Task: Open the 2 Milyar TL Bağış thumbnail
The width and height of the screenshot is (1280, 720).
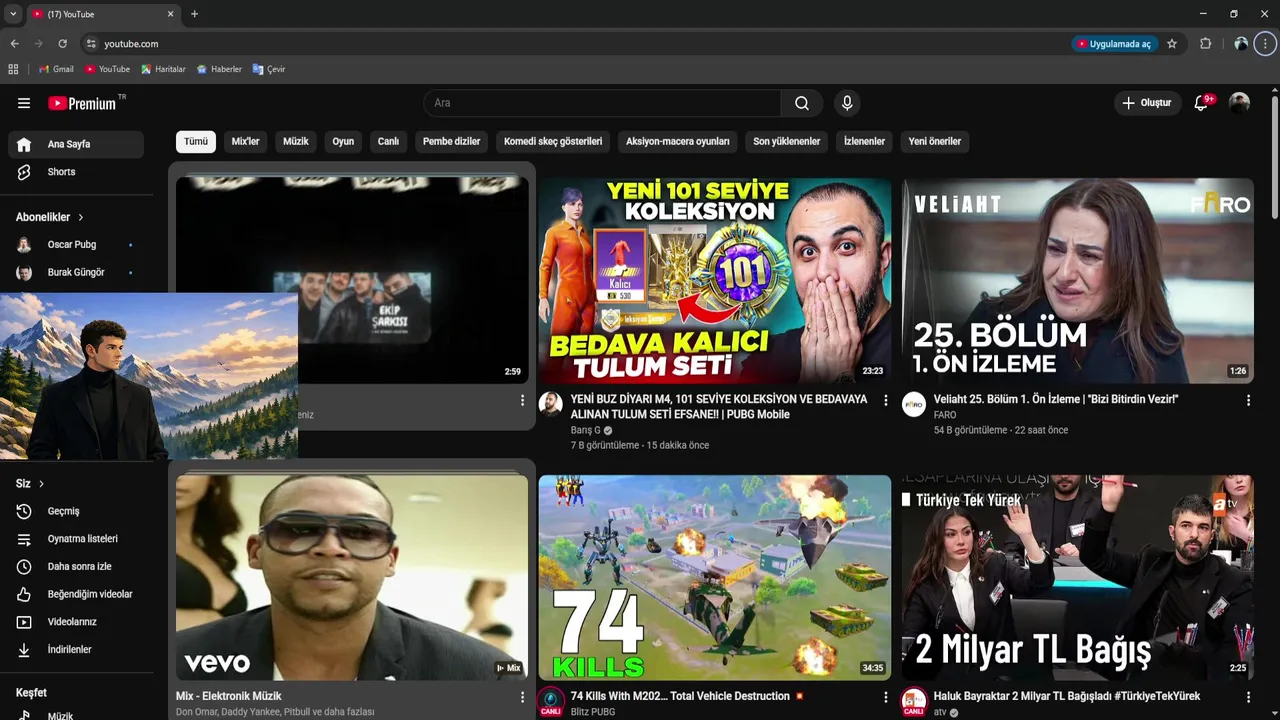Action: [x=1078, y=578]
